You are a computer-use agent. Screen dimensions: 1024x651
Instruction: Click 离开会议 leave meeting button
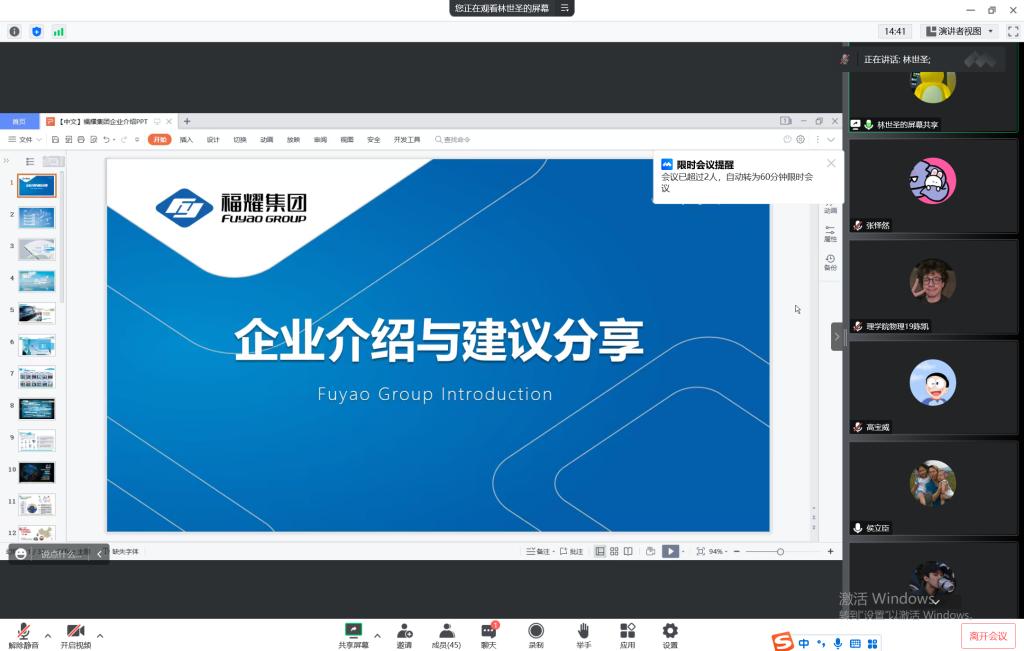point(988,635)
